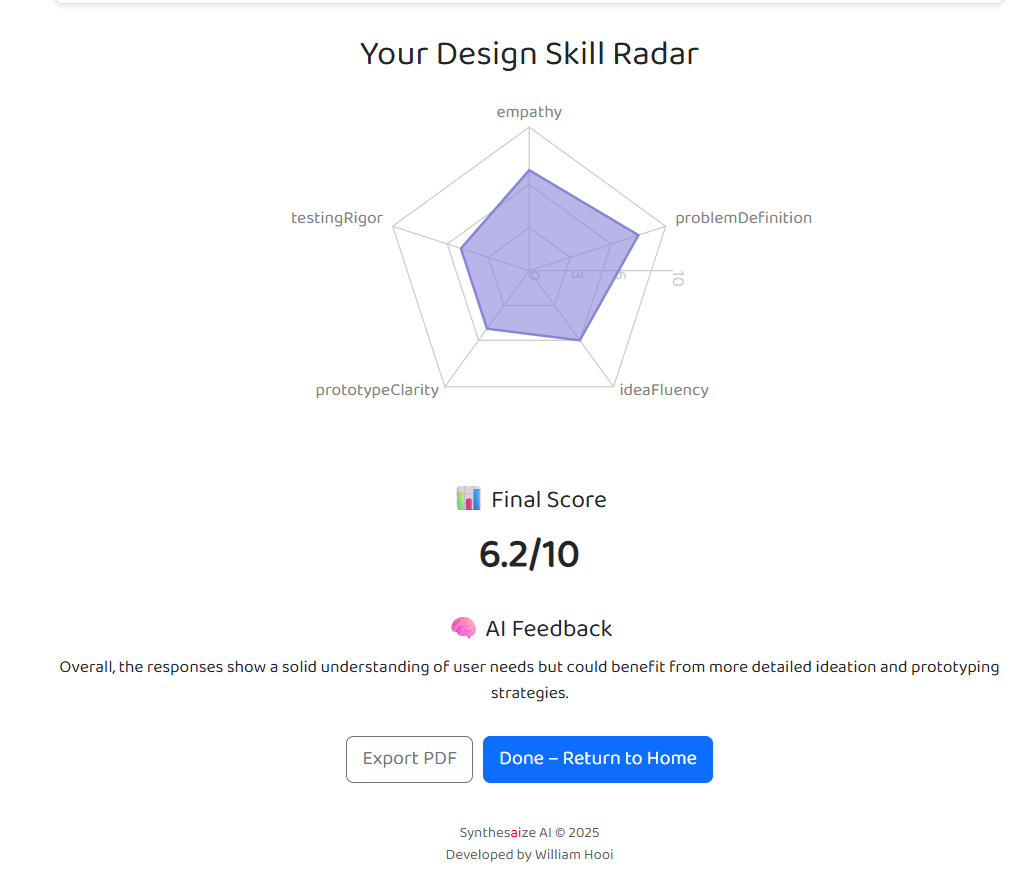The width and height of the screenshot is (1023, 886).
Task: Select the problemDefinition label on the radar chart
Action: [744, 217]
